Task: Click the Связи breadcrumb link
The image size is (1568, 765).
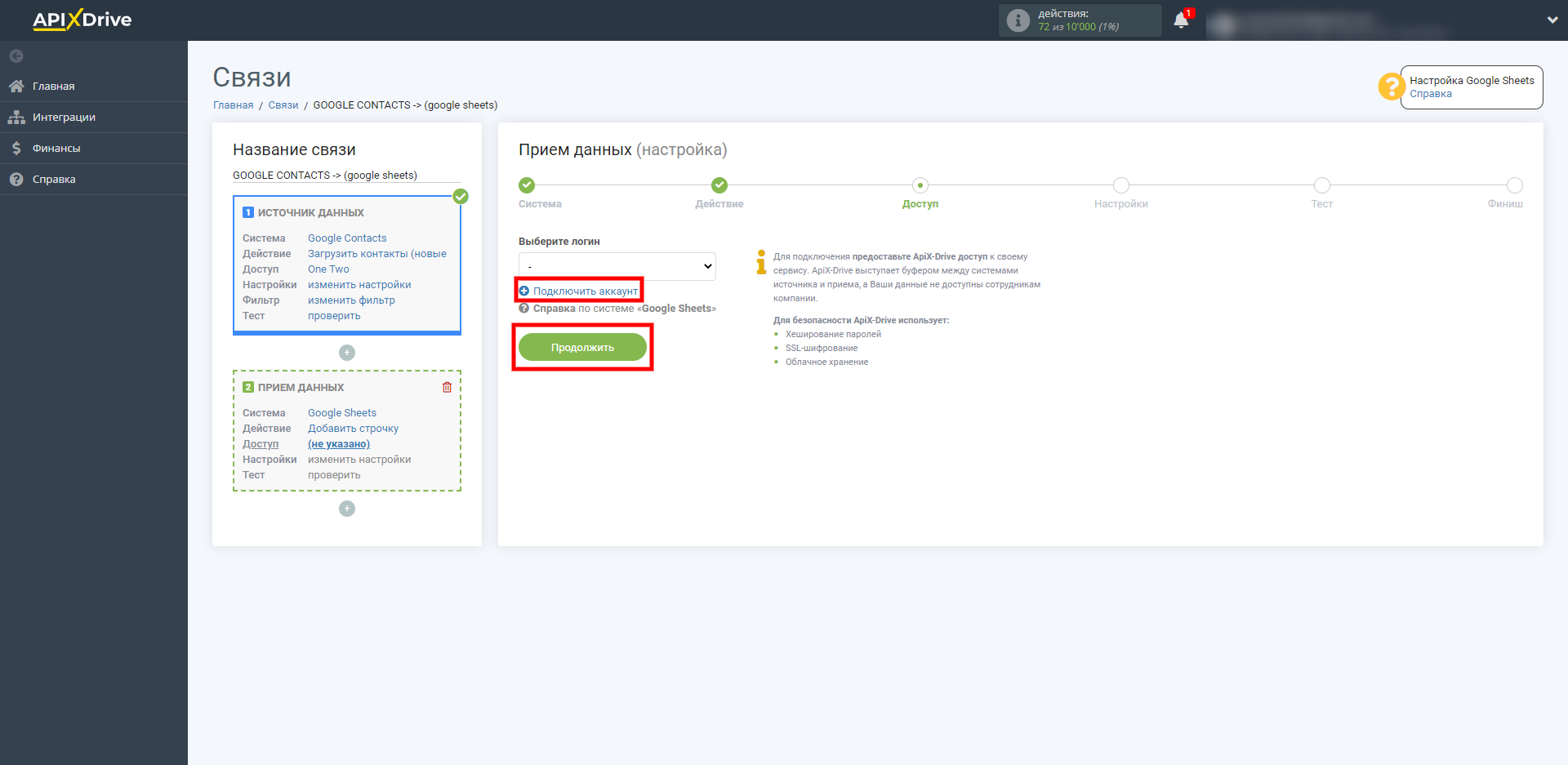Action: pos(283,105)
